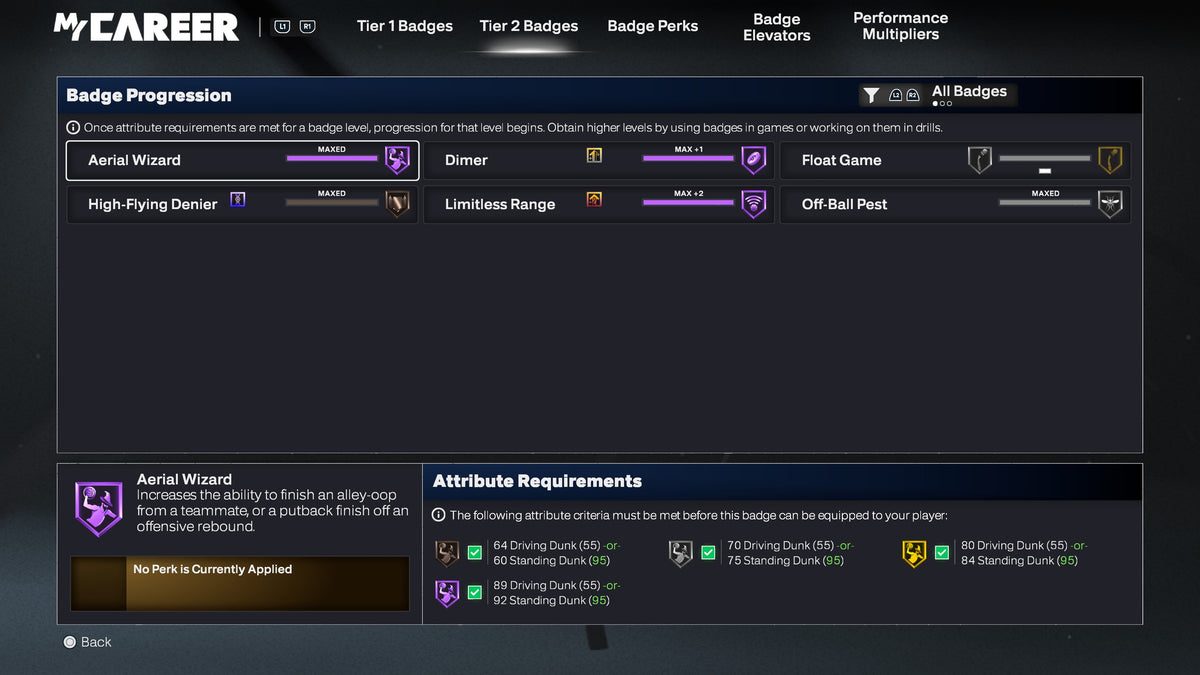Click the silver Float Game badge icon
Screen dimensions: 1200x675
coord(979,160)
